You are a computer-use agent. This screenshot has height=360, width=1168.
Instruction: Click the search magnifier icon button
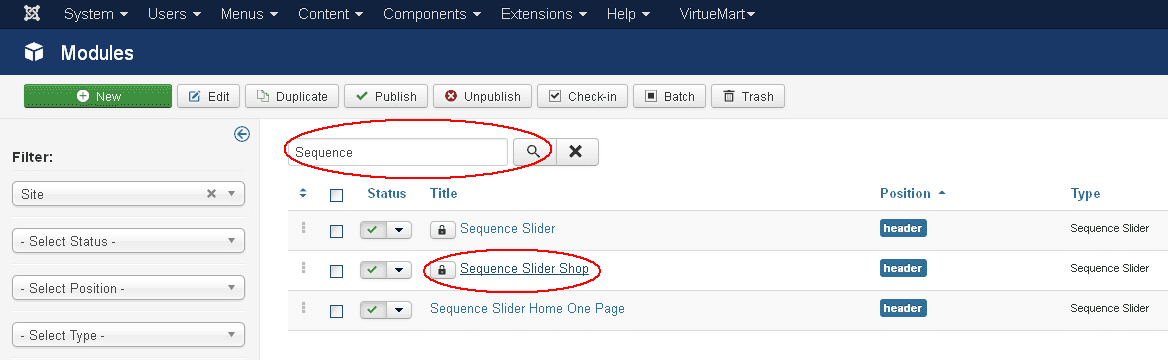tap(534, 151)
